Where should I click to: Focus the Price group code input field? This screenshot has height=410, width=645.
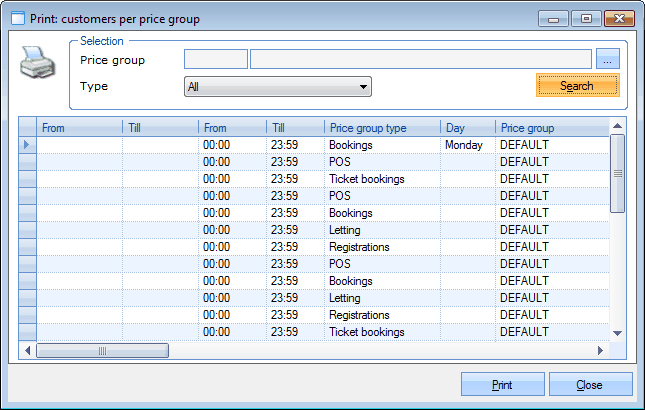(x=215, y=60)
